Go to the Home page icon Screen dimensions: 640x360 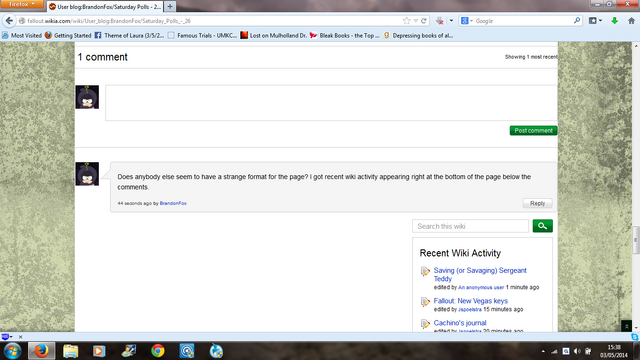click(x=631, y=20)
